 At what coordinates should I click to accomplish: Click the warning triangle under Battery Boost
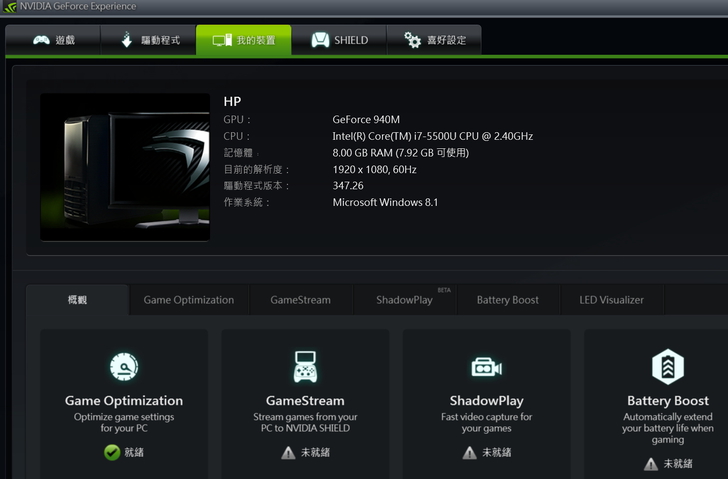point(651,464)
